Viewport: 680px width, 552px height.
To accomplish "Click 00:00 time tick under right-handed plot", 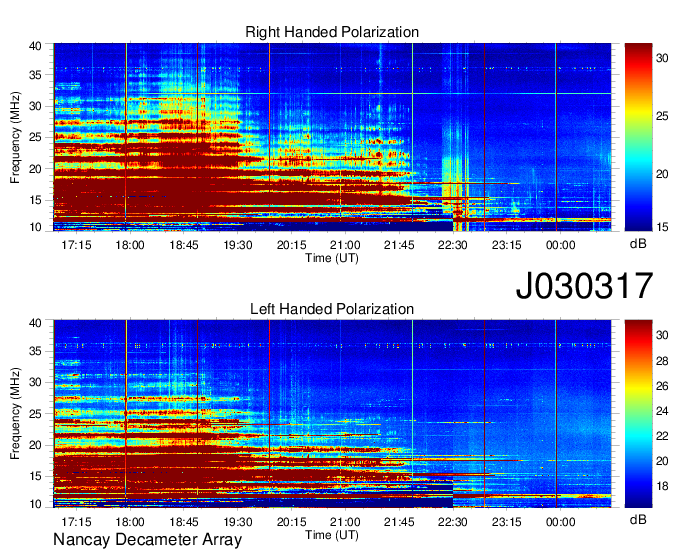I will [x=561, y=245].
